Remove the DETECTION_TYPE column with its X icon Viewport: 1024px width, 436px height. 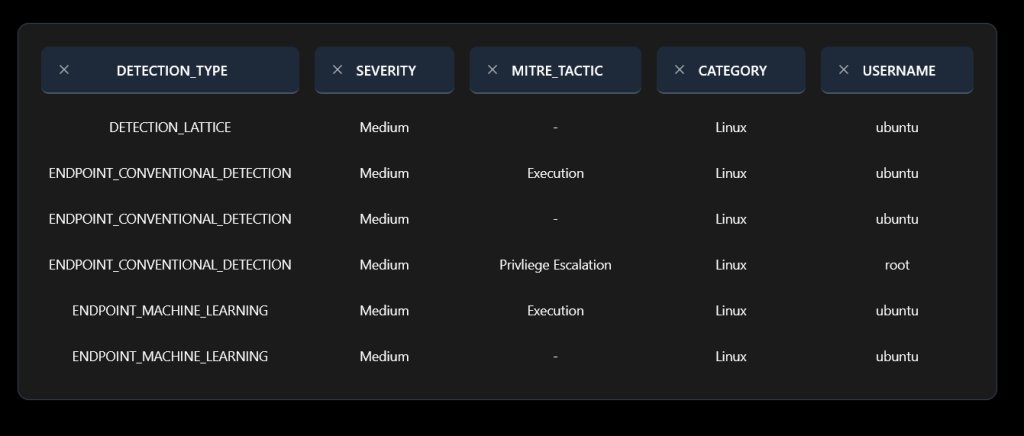[64, 70]
